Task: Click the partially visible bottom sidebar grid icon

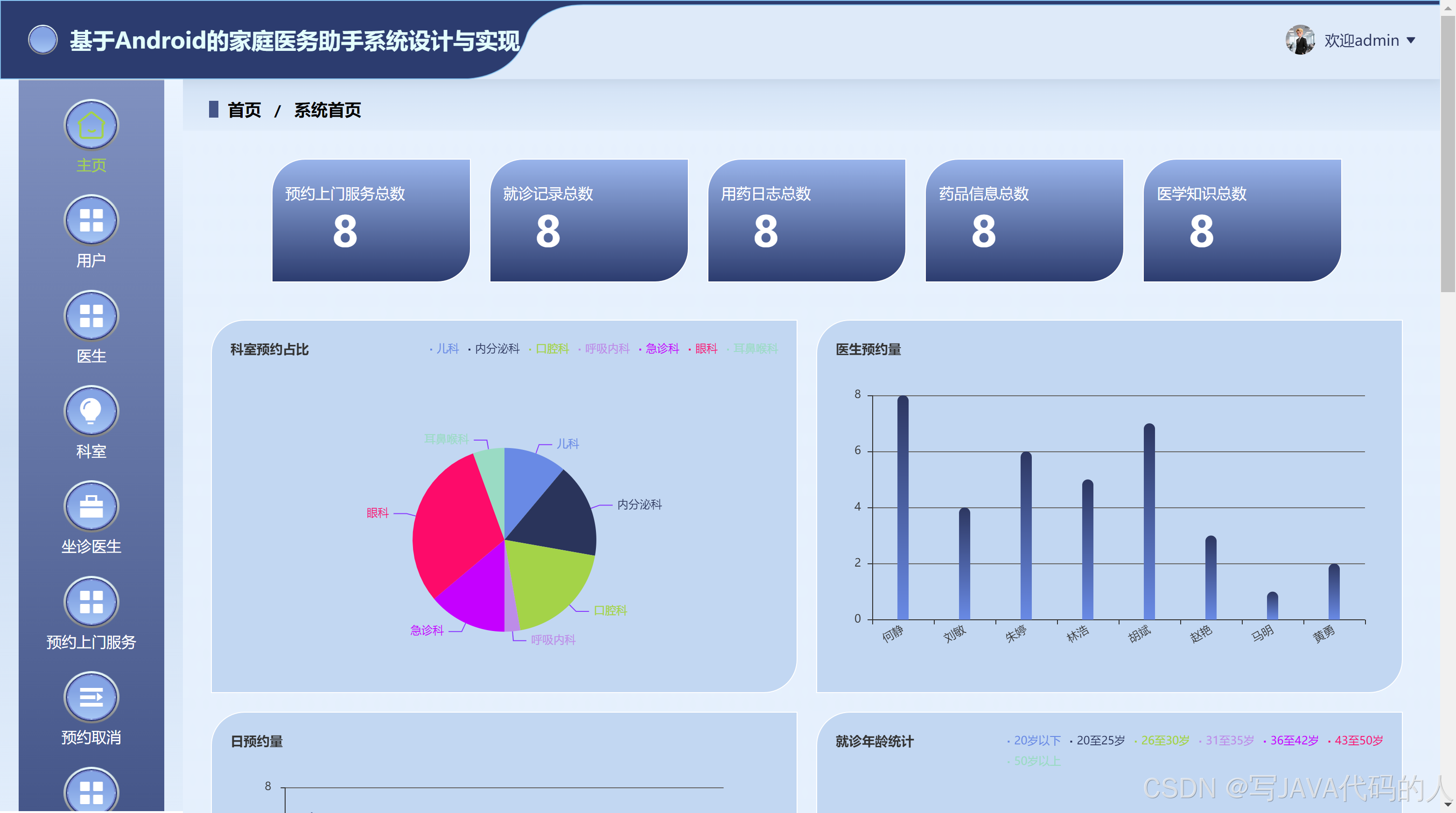Action: point(91,790)
